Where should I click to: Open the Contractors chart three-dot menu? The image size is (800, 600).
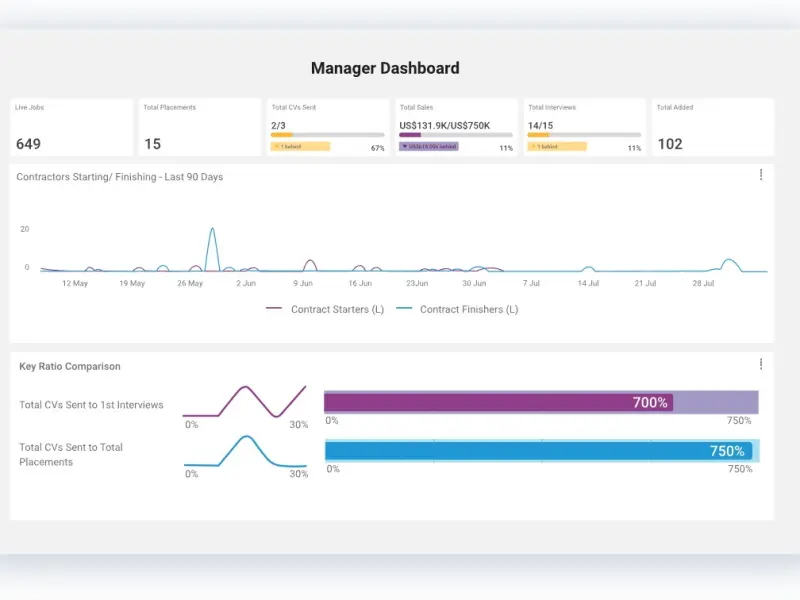click(x=760, y=175)
